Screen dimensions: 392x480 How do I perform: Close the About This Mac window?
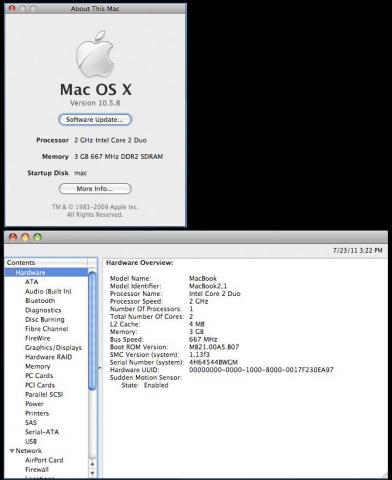tap(12, 8)
